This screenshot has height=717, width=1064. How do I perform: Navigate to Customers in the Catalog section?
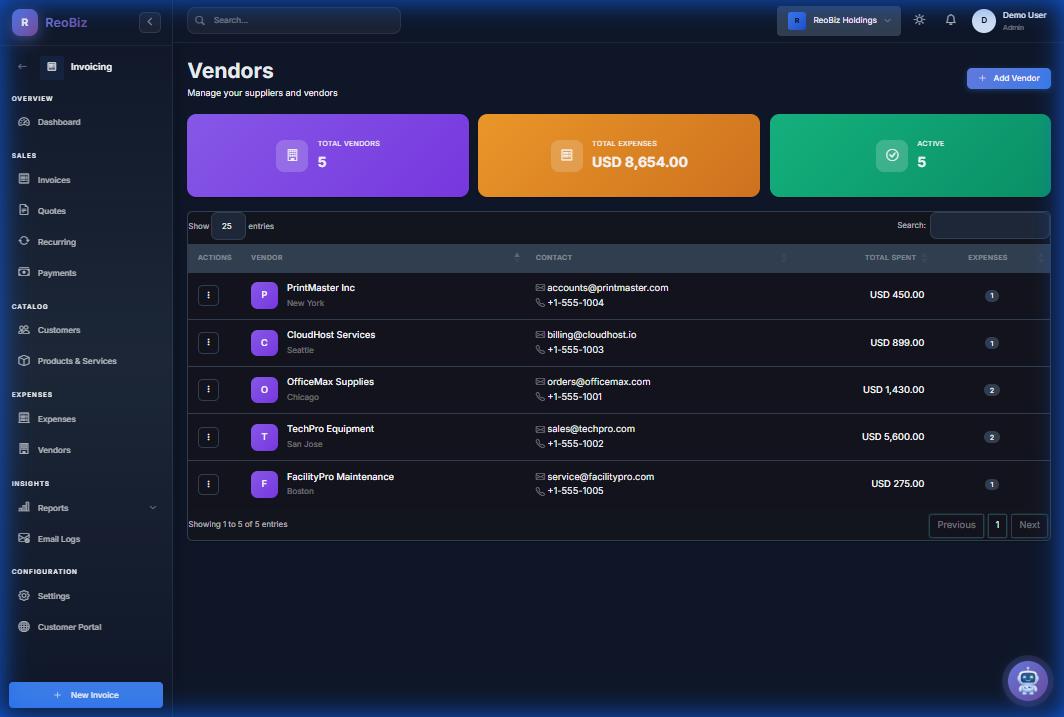click(x=57, y=330)
